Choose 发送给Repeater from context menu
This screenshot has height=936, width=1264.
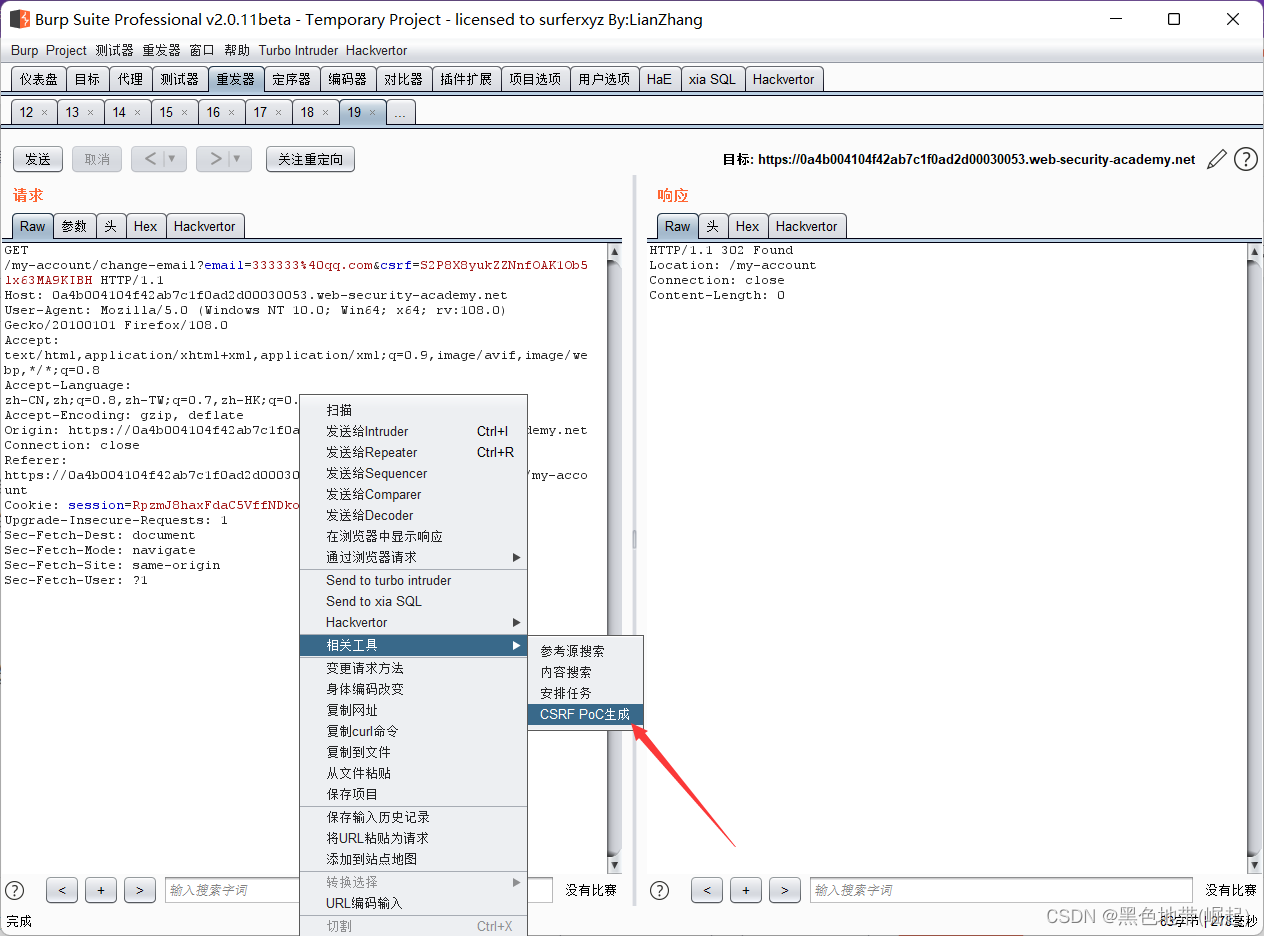tap(413, 452)
